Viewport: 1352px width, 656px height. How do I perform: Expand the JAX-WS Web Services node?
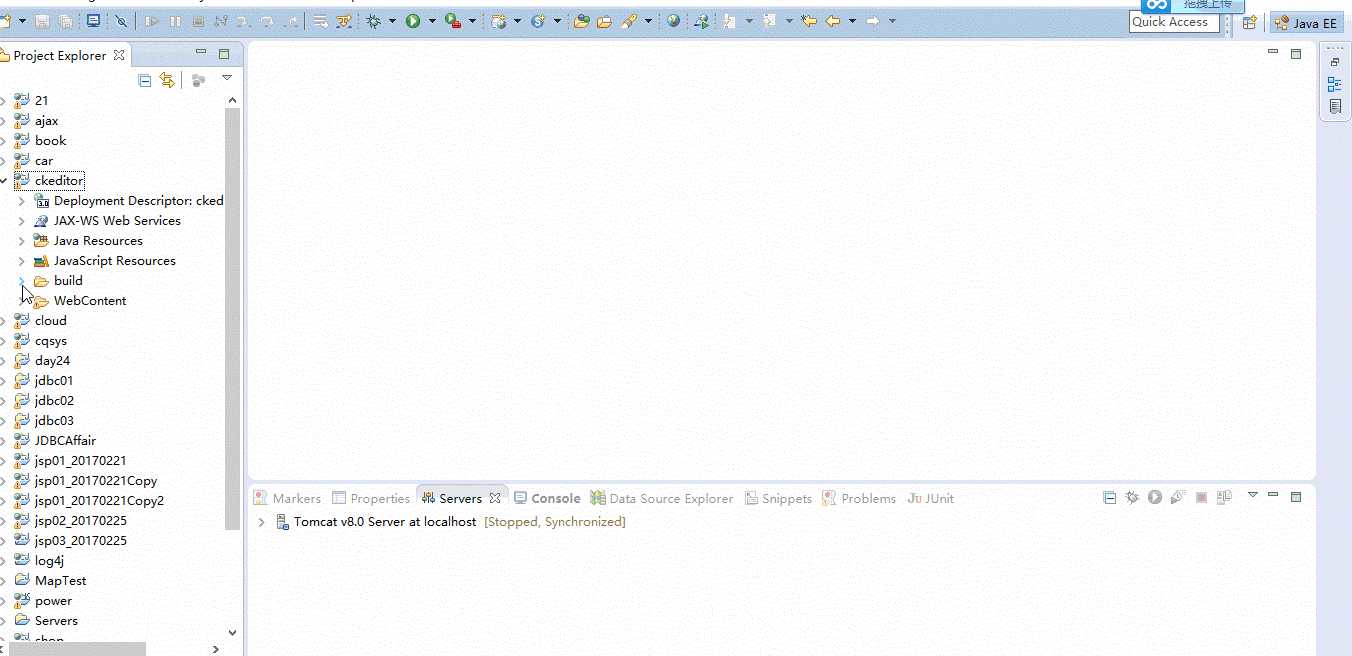pyautogui.click(x=21, y=221)
